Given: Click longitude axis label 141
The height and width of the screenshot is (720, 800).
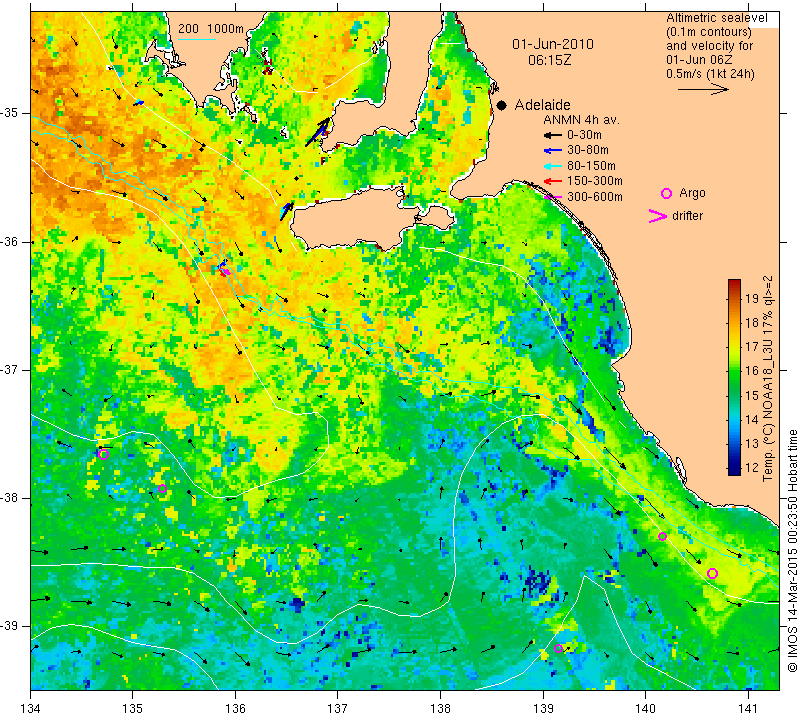Looking at the screenshot, I should coord(748,709).
